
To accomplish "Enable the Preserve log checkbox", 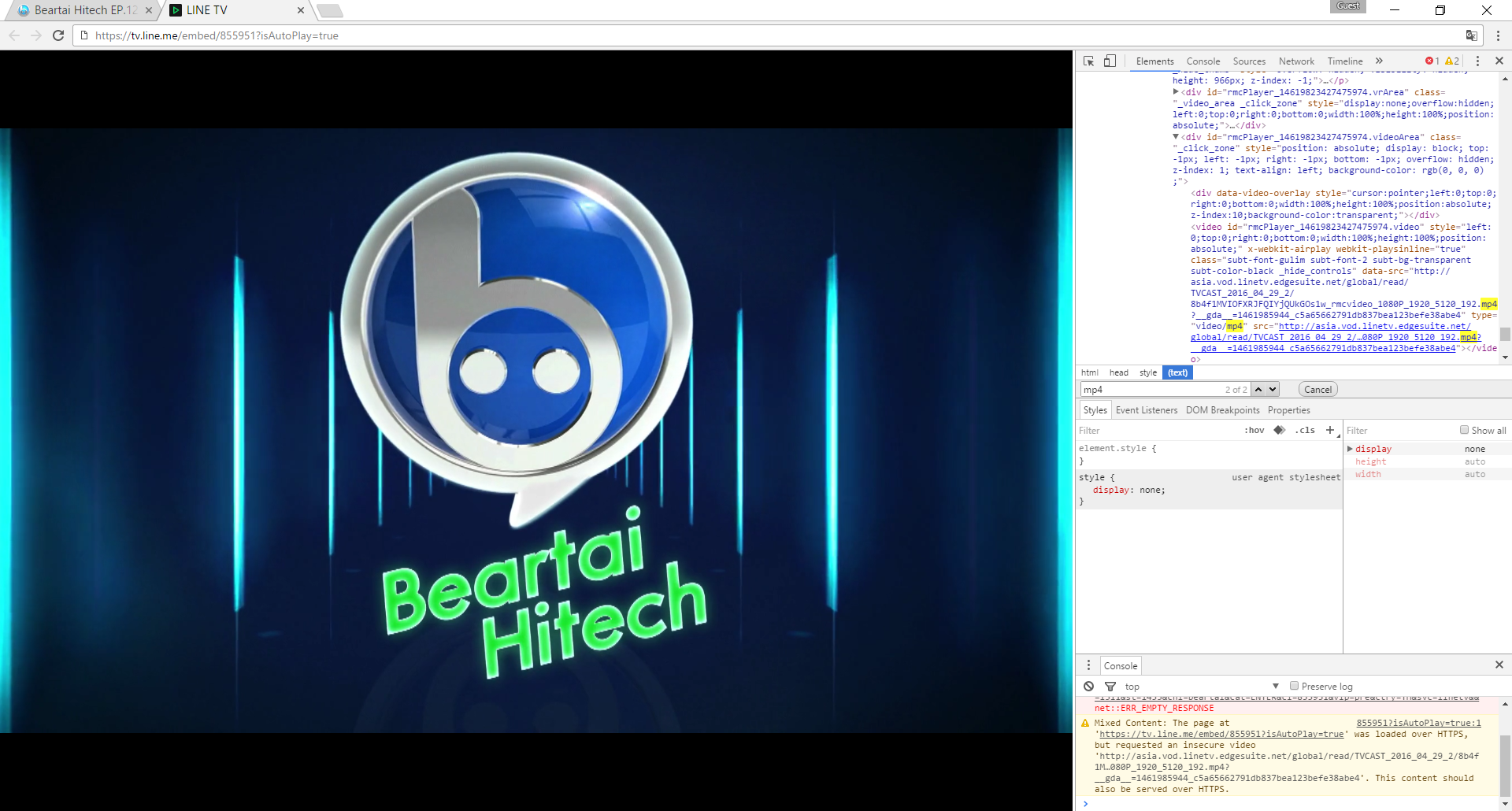I will point(1294,686).
